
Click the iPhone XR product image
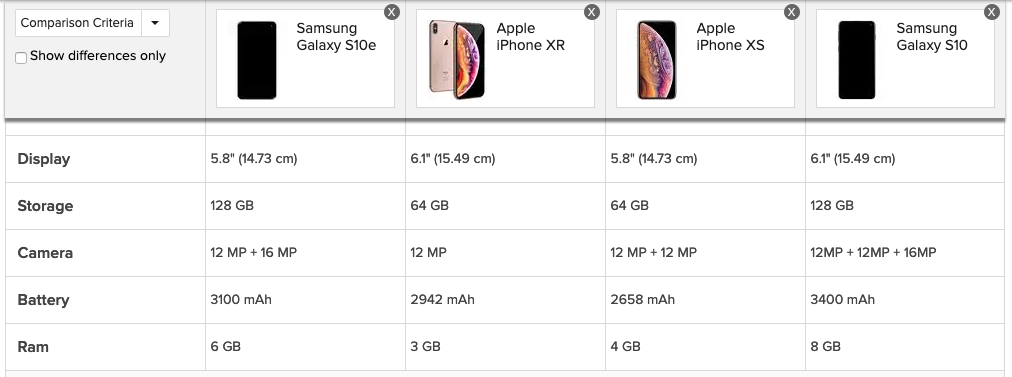[457, 59]
